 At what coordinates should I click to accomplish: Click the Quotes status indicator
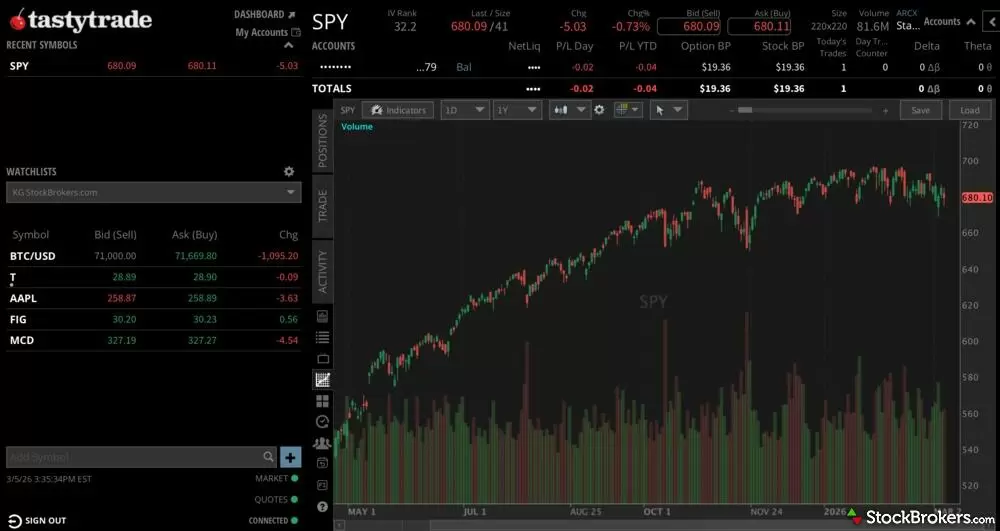coord(277,500)
